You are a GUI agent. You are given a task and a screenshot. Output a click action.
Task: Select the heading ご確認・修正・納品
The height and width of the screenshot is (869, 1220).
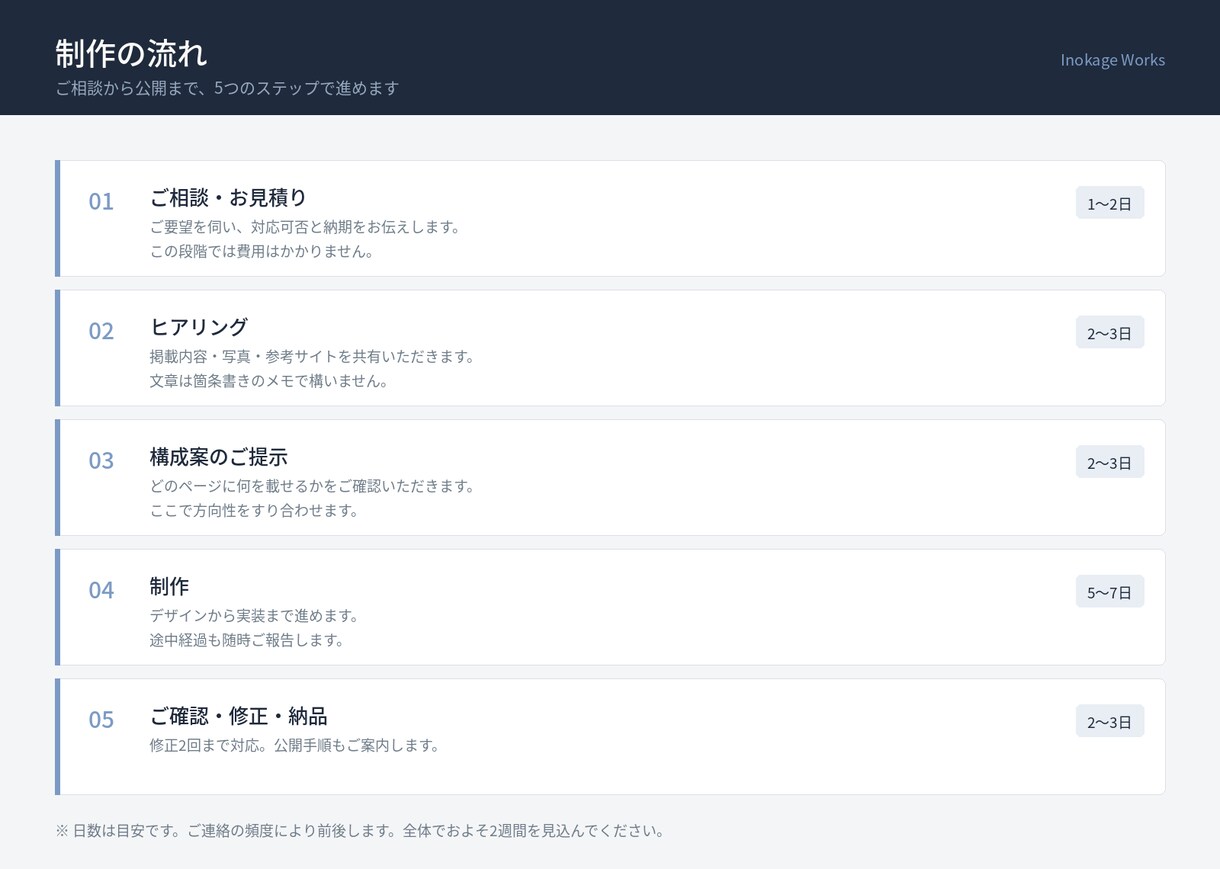coord(238,716)
